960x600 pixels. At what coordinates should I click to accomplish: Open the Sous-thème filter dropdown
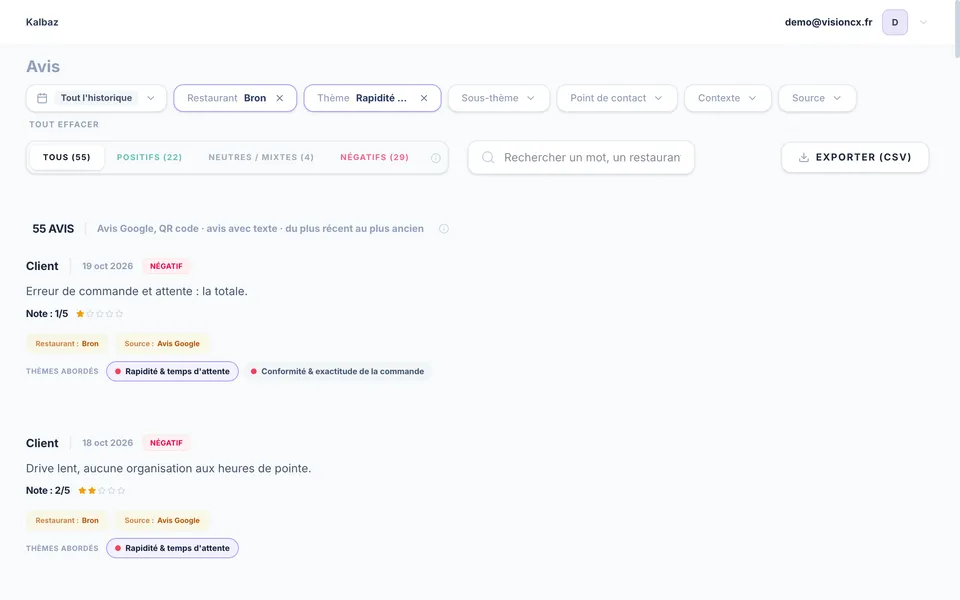[498, 98]
